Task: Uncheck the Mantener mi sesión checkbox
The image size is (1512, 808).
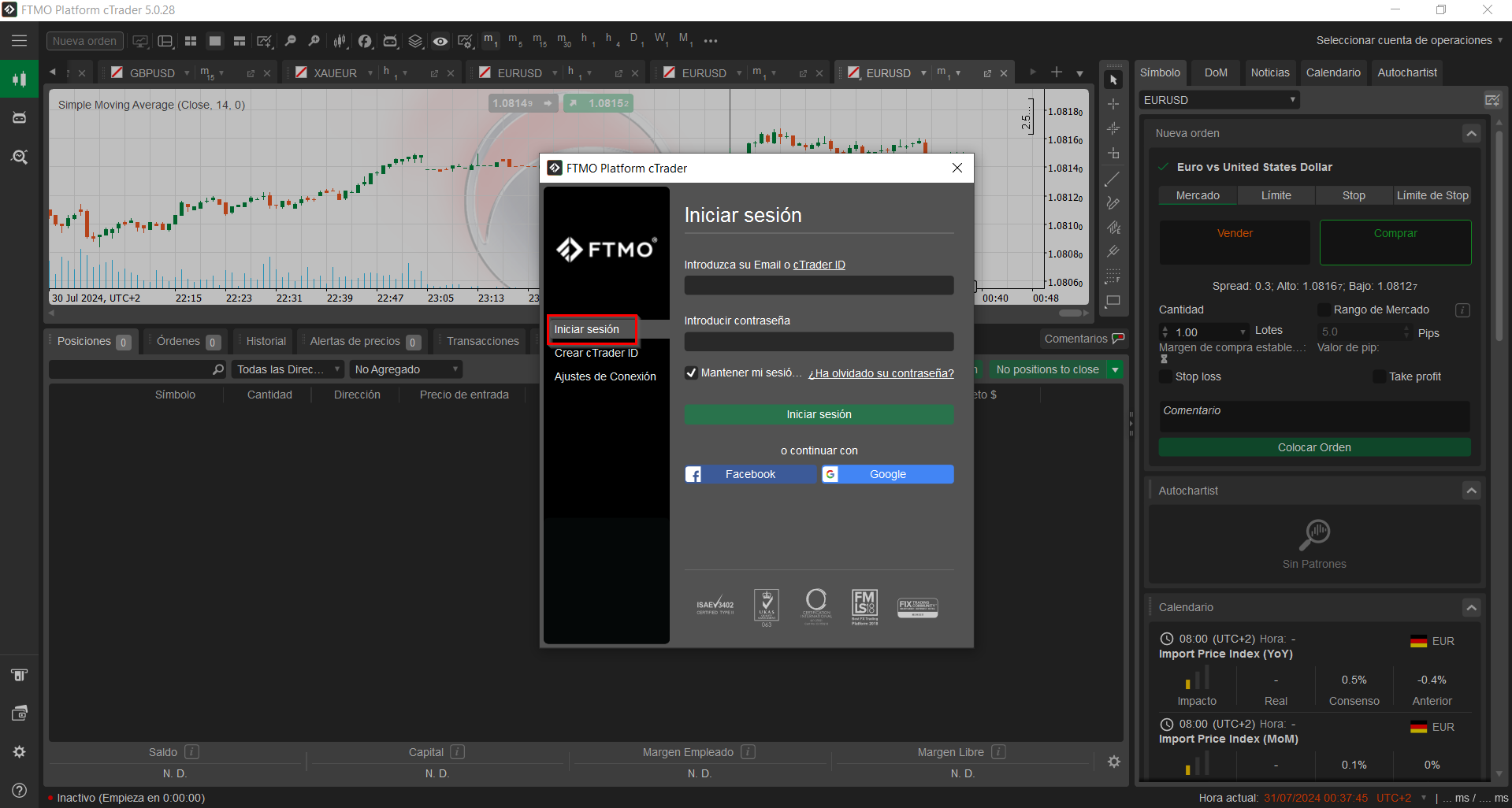Action: coord(691,373)
